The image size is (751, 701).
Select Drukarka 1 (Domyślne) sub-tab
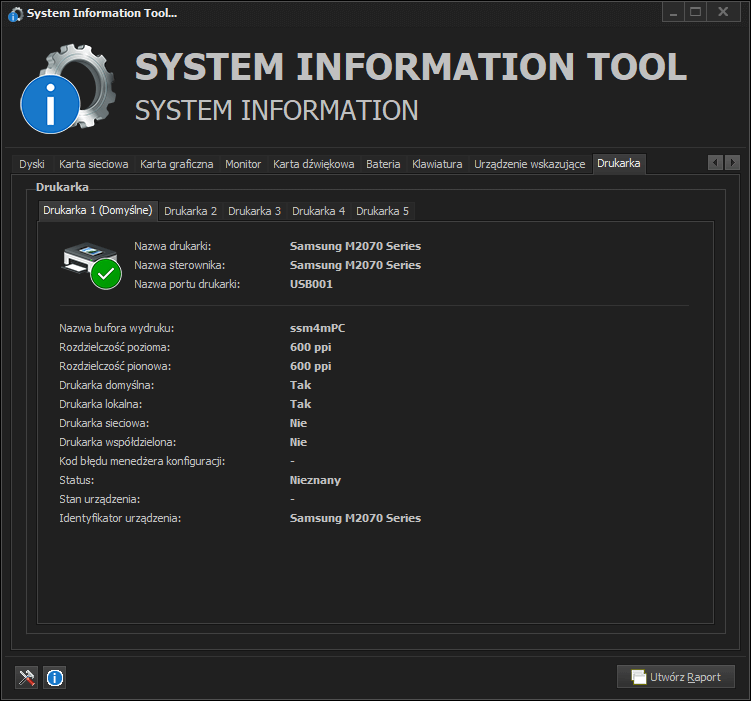coord(98,210)
